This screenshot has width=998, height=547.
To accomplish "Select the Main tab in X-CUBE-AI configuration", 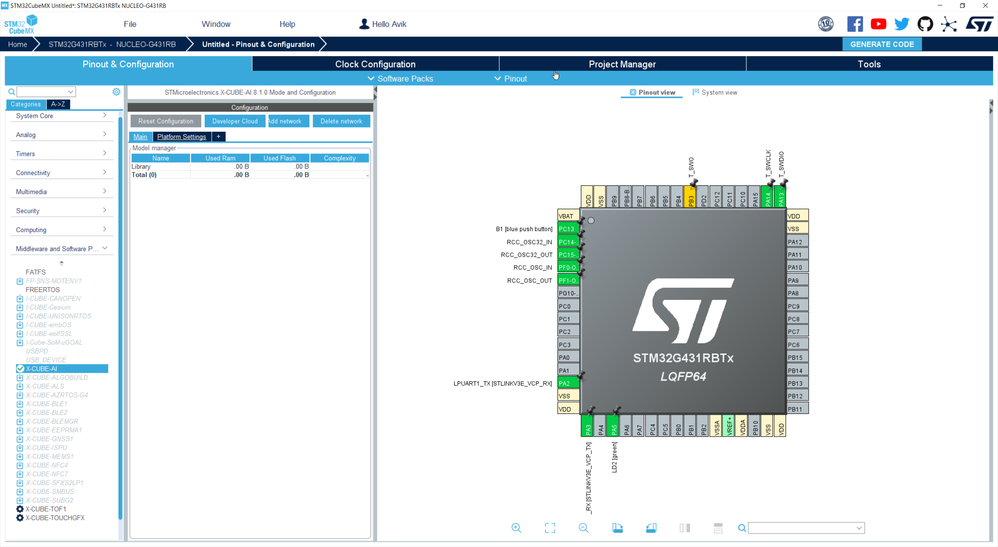I will (140, 137).
